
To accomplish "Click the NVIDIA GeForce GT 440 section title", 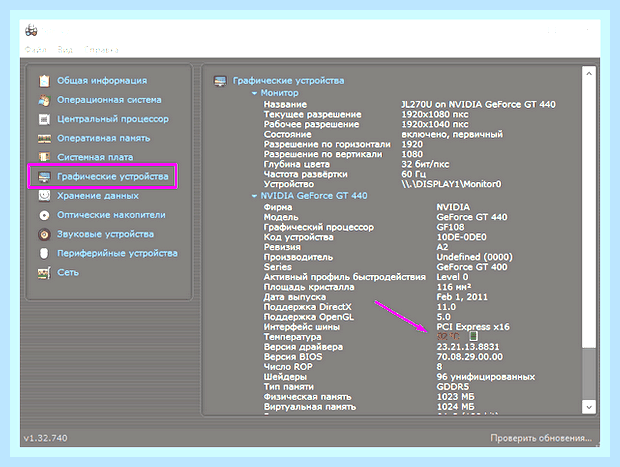I will pos(314,196).
